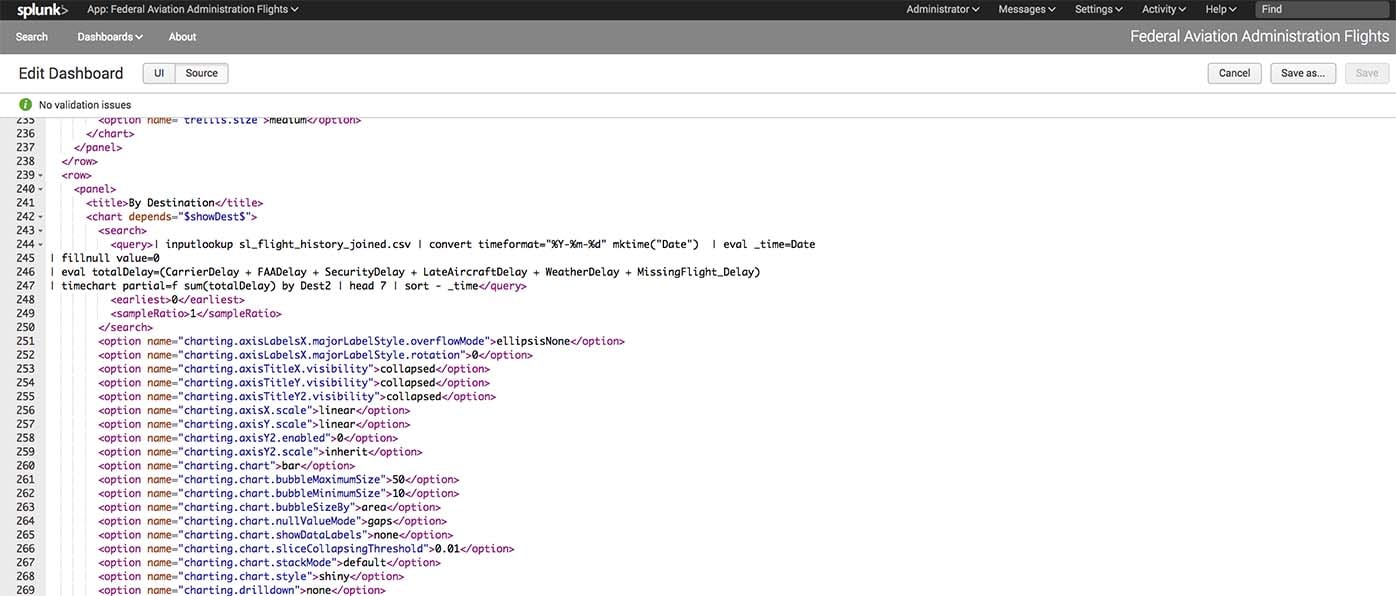Collapse the query tag on line 244
This screenshot has width=1396, height=596.
40,245
